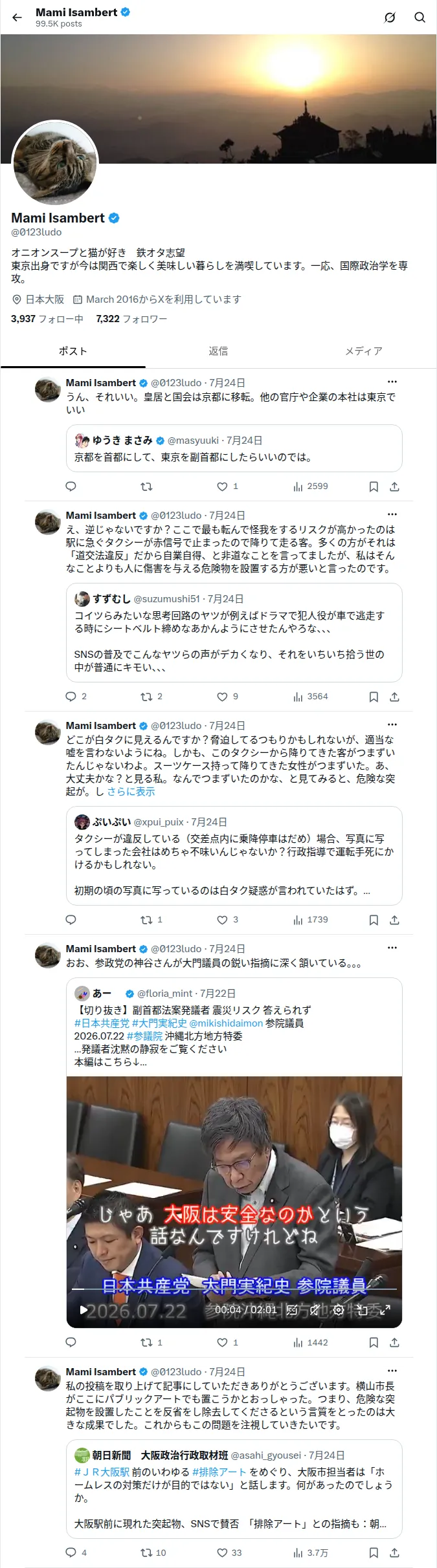This screenshot has height=1568, width=437.
Task: Expand the video to fullscreen
Action: [x=385, y=1310]
